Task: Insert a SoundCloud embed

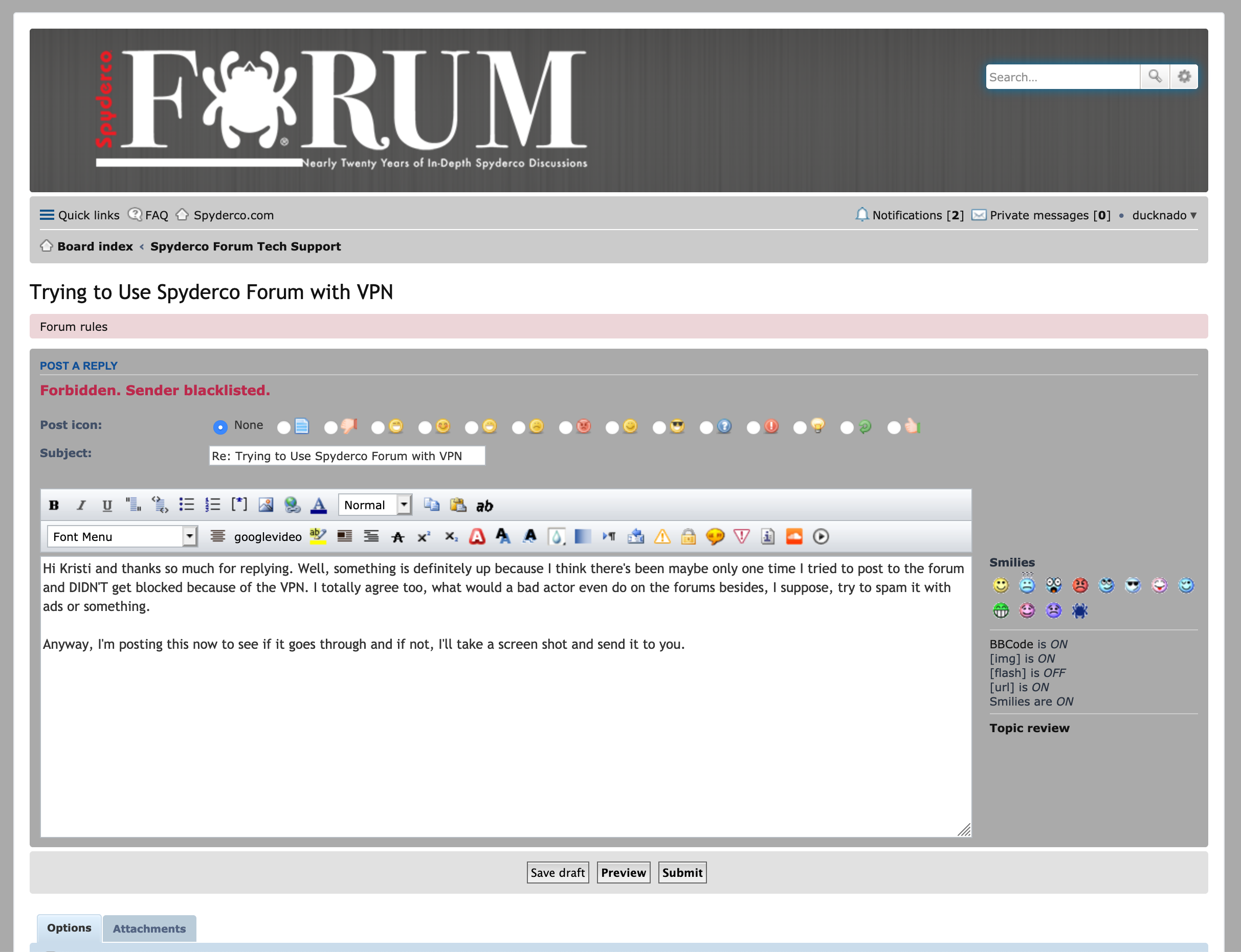Action: point(794,537)
